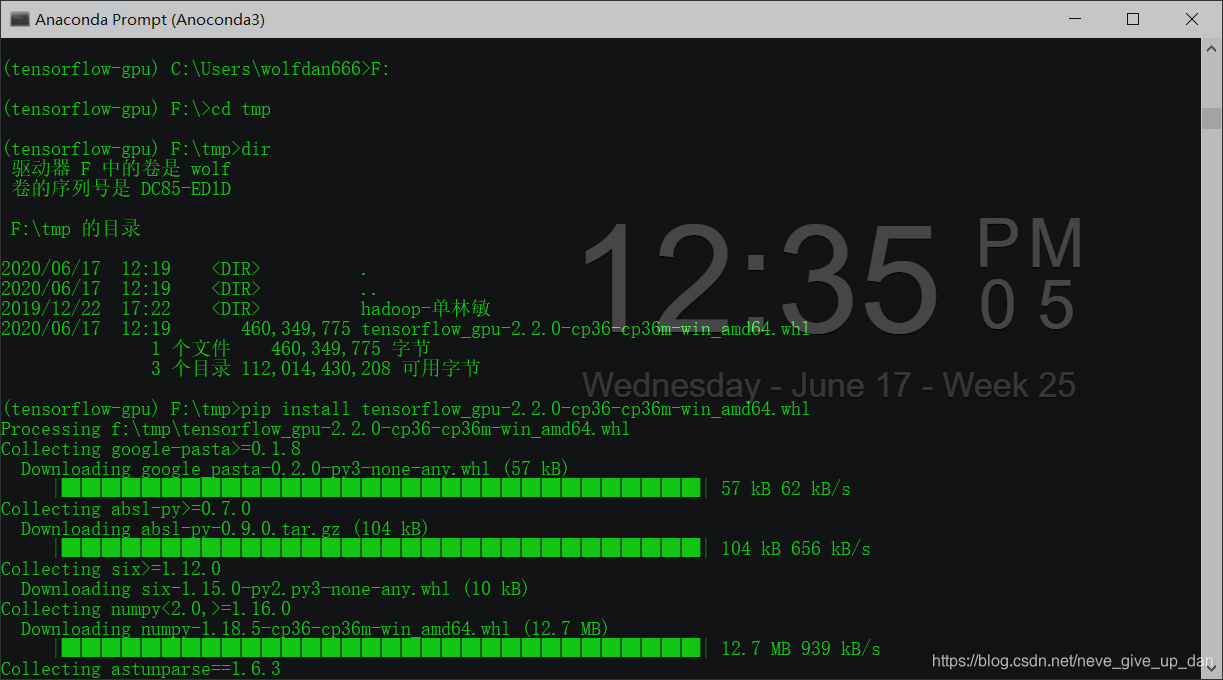
Task: Click 'Collecting six>=1.12.0' line
Action: click(110, 569)
